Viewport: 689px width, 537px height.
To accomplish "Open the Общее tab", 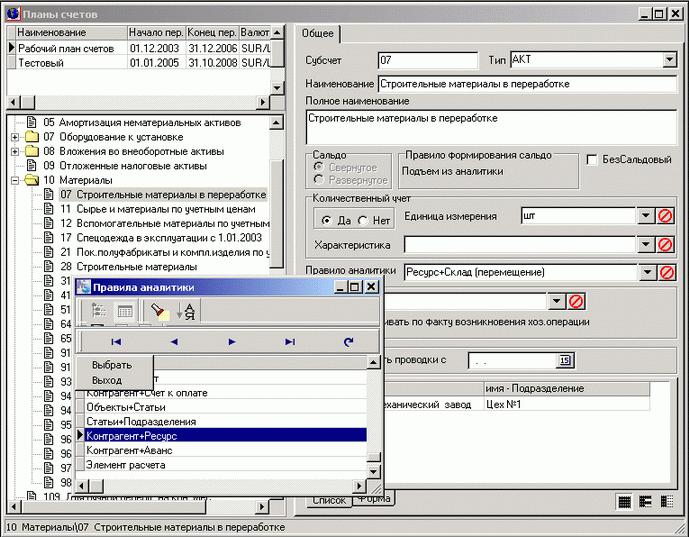I will 317,33.
